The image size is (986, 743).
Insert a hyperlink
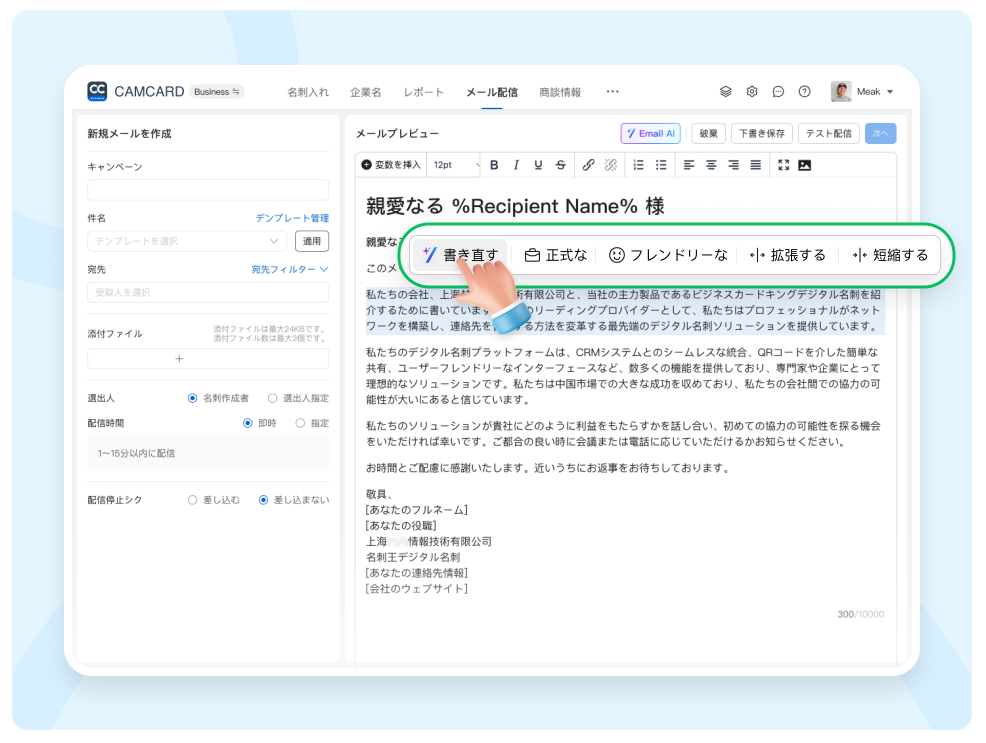tap(588, 165)
